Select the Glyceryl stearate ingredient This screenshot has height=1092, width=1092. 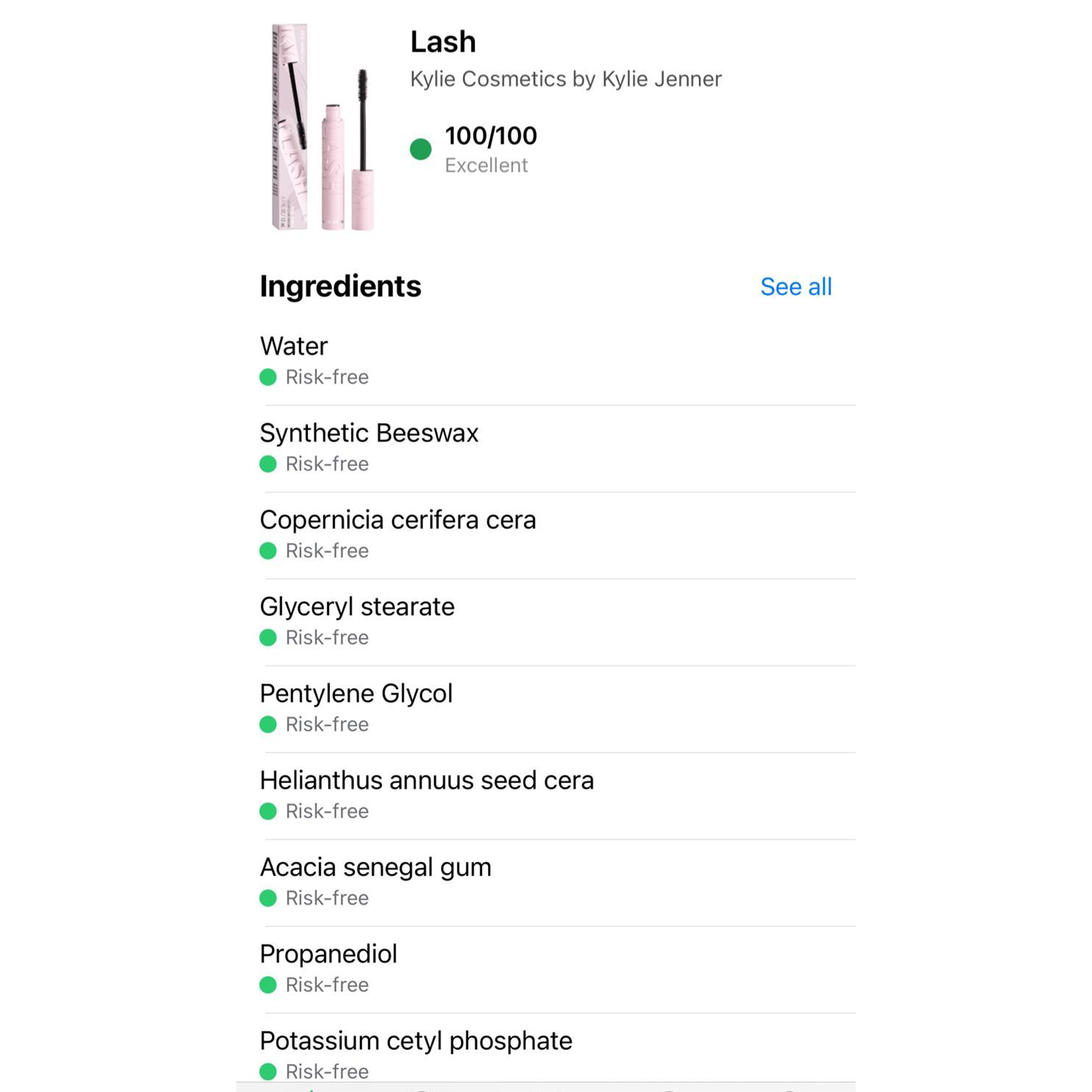tap(545, 622)
